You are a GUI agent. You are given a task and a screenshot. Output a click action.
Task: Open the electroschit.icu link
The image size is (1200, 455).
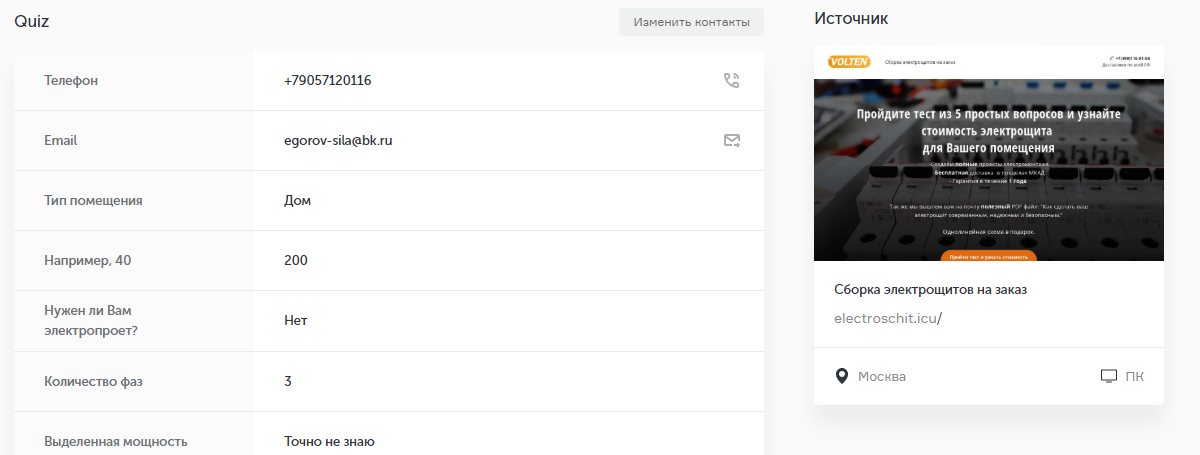[x=888, y=319]
